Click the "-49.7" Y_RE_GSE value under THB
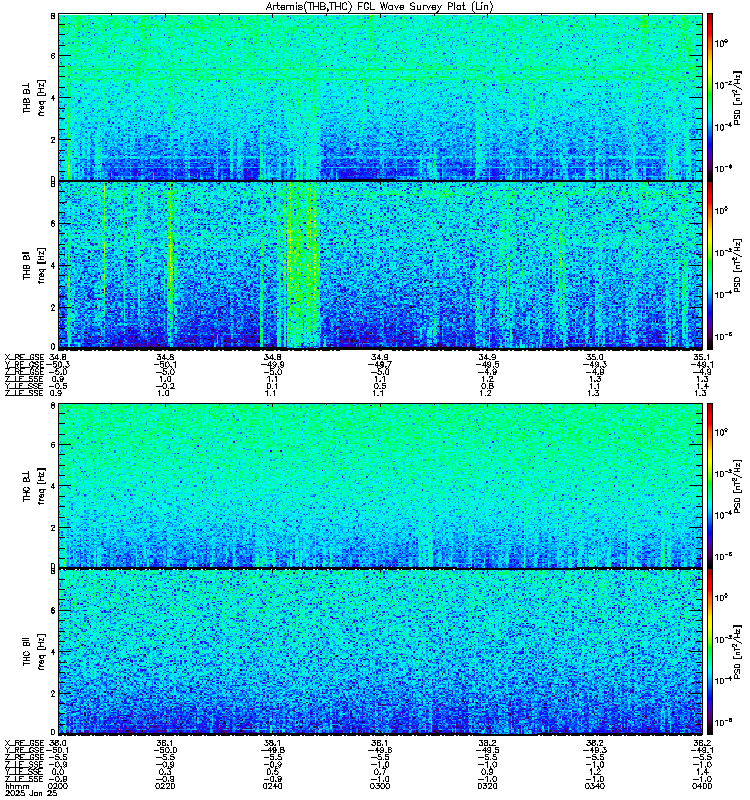The width and height of the screenshot is (750, 800). tap(380, 364)
